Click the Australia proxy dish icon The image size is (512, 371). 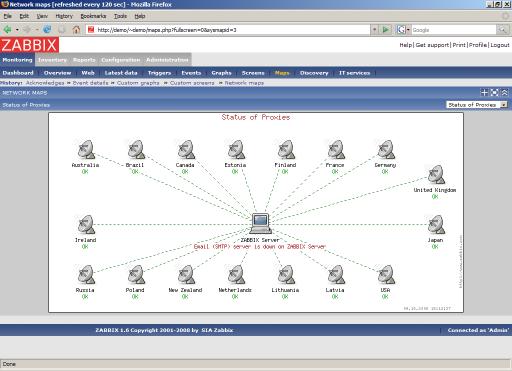click(86, 150)
